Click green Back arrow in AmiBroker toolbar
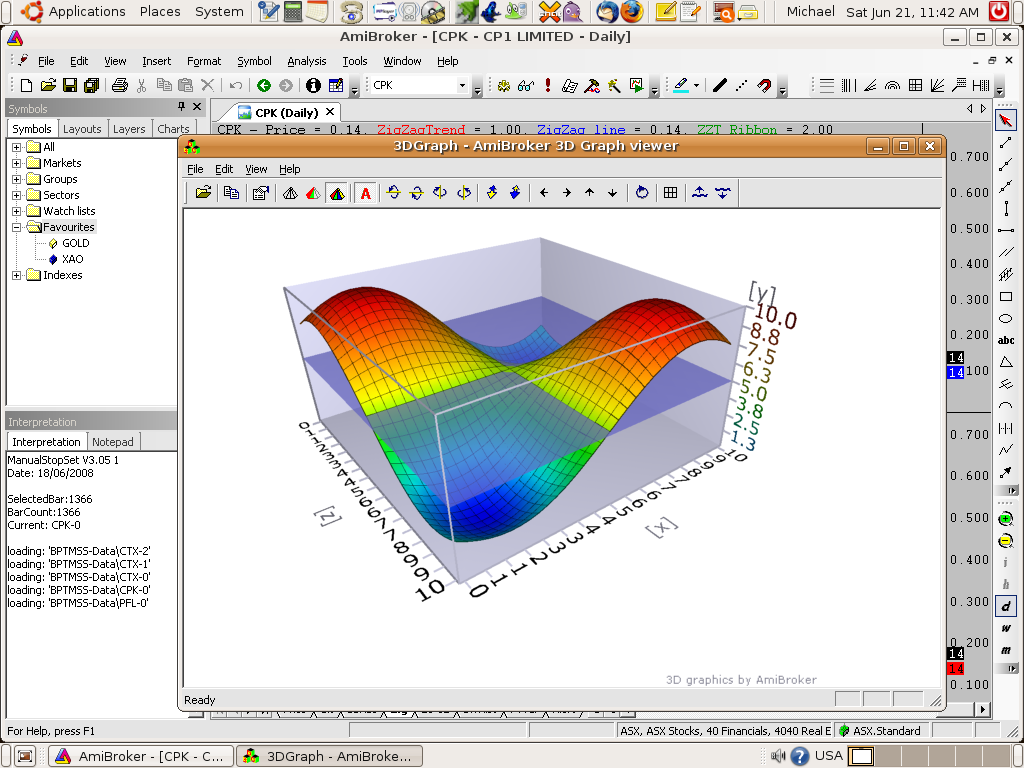The height and width of the screenshot is (768, 1024). (264, 85)
